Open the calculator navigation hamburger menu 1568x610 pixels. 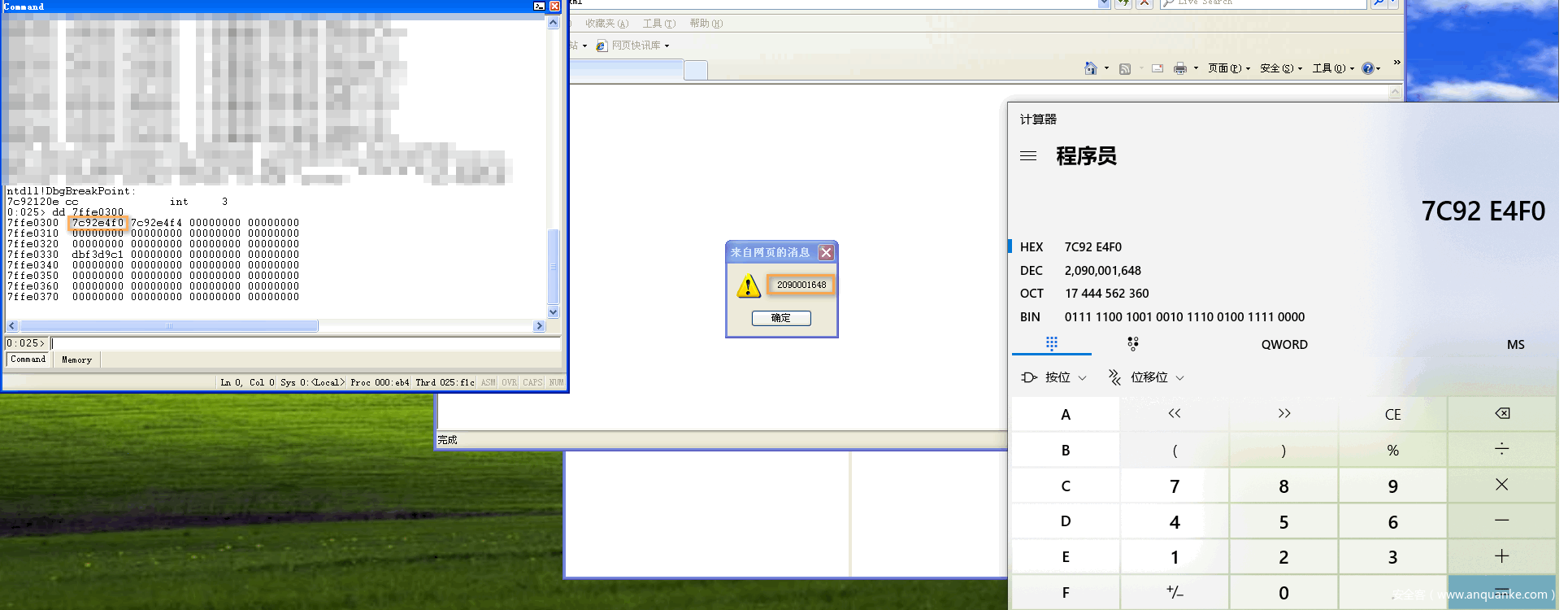point(1028,156)
